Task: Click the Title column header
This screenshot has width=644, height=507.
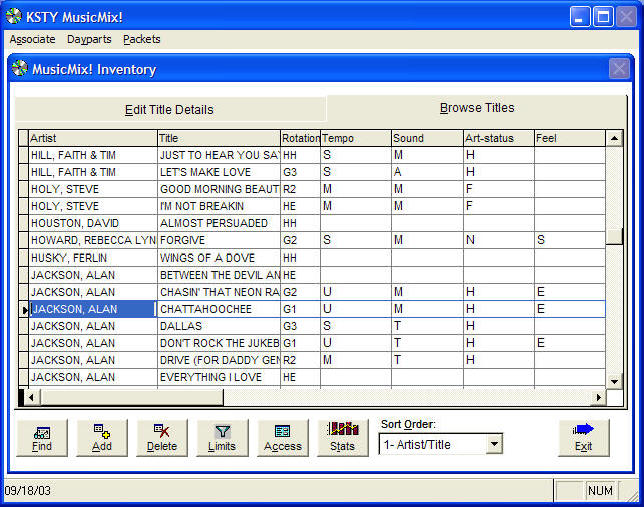Action: (219, 138)
